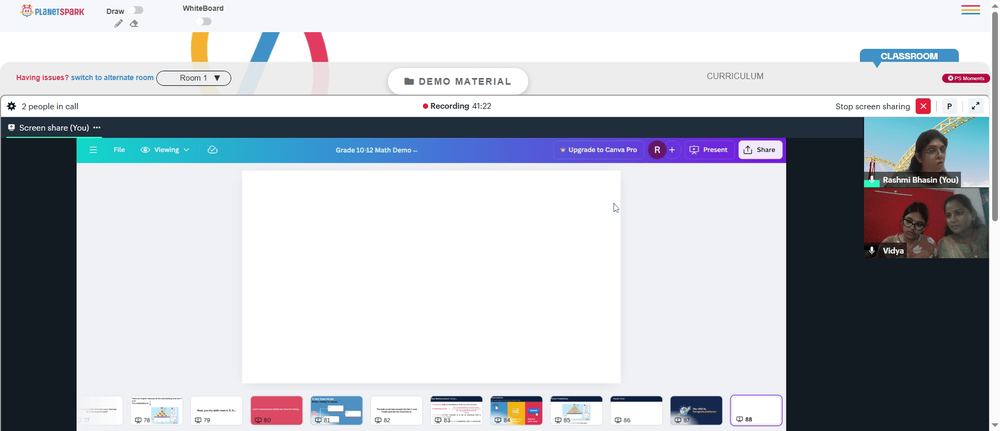The image size is (1000, 431).
Task: Click Rashmi Bhasin video tile
Action: pyautogui.click(x=926, y=152)
